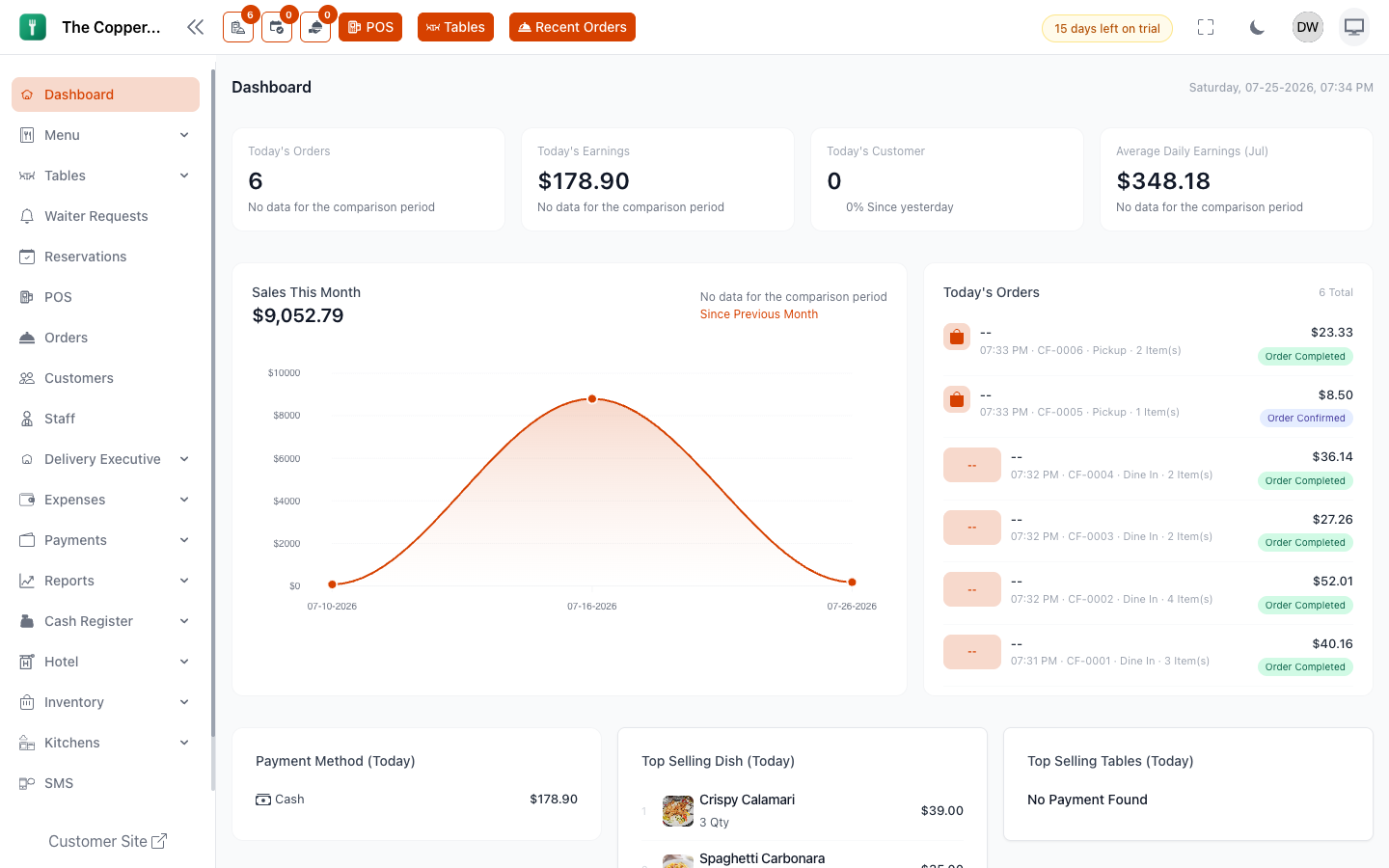The width and height of the screenshot is (1389, 868).
Task: Click The Copper restaurant logo icon
Action: 33,27
